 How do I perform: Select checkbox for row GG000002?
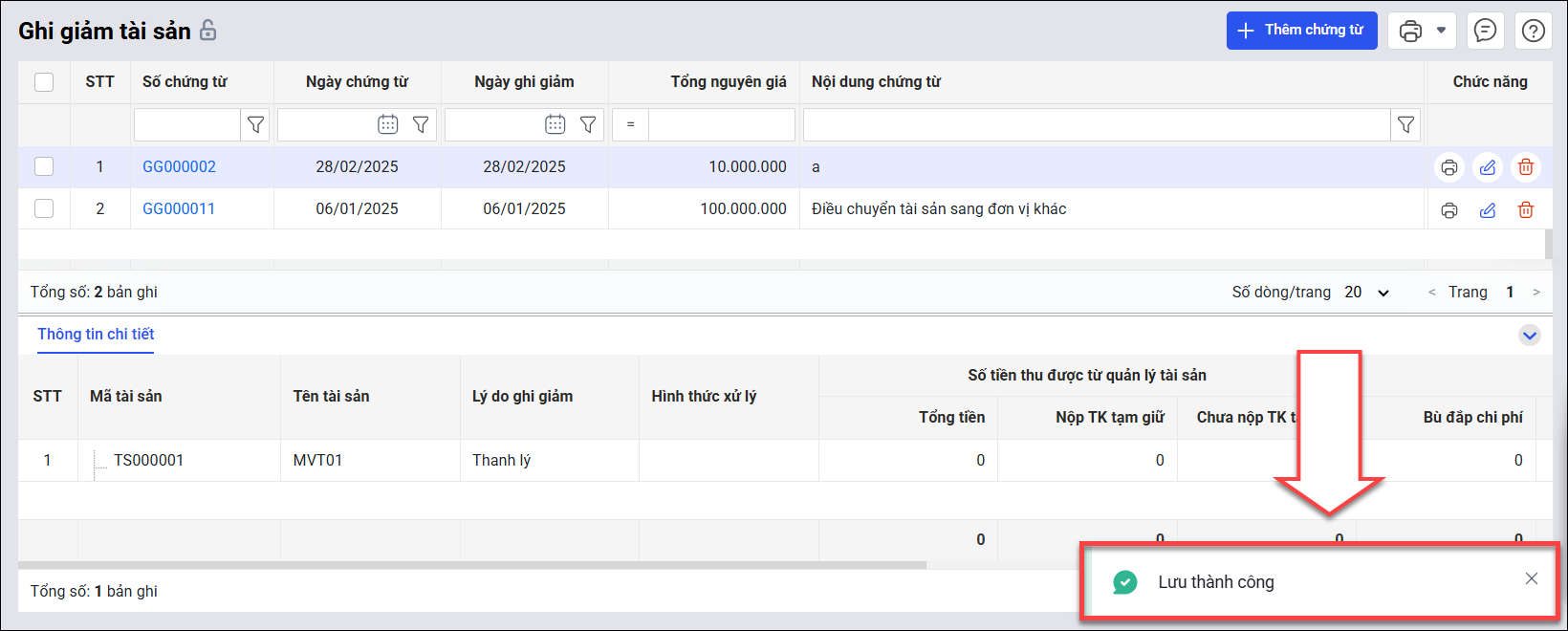coord(44,166)
